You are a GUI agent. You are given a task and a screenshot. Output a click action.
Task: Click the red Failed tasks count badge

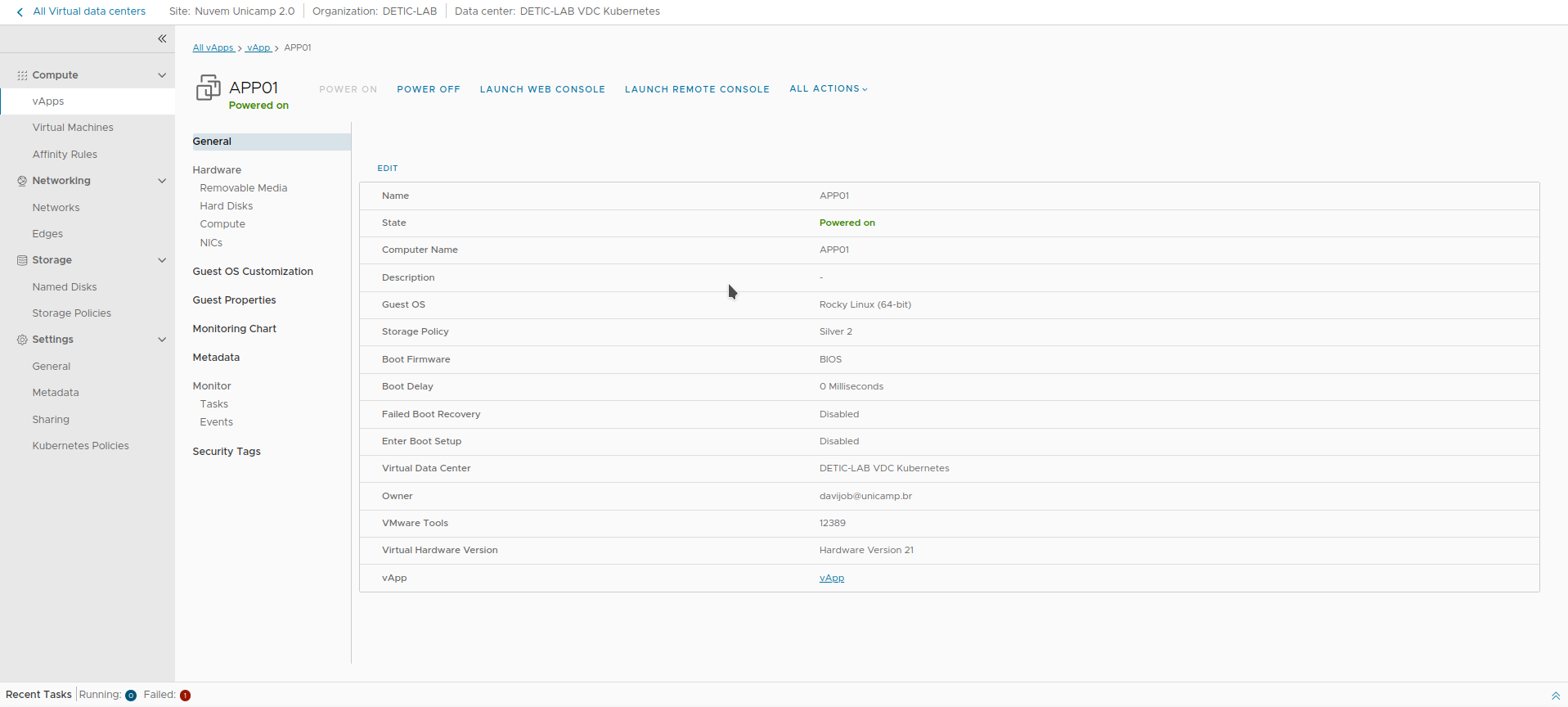pos(186,696)
